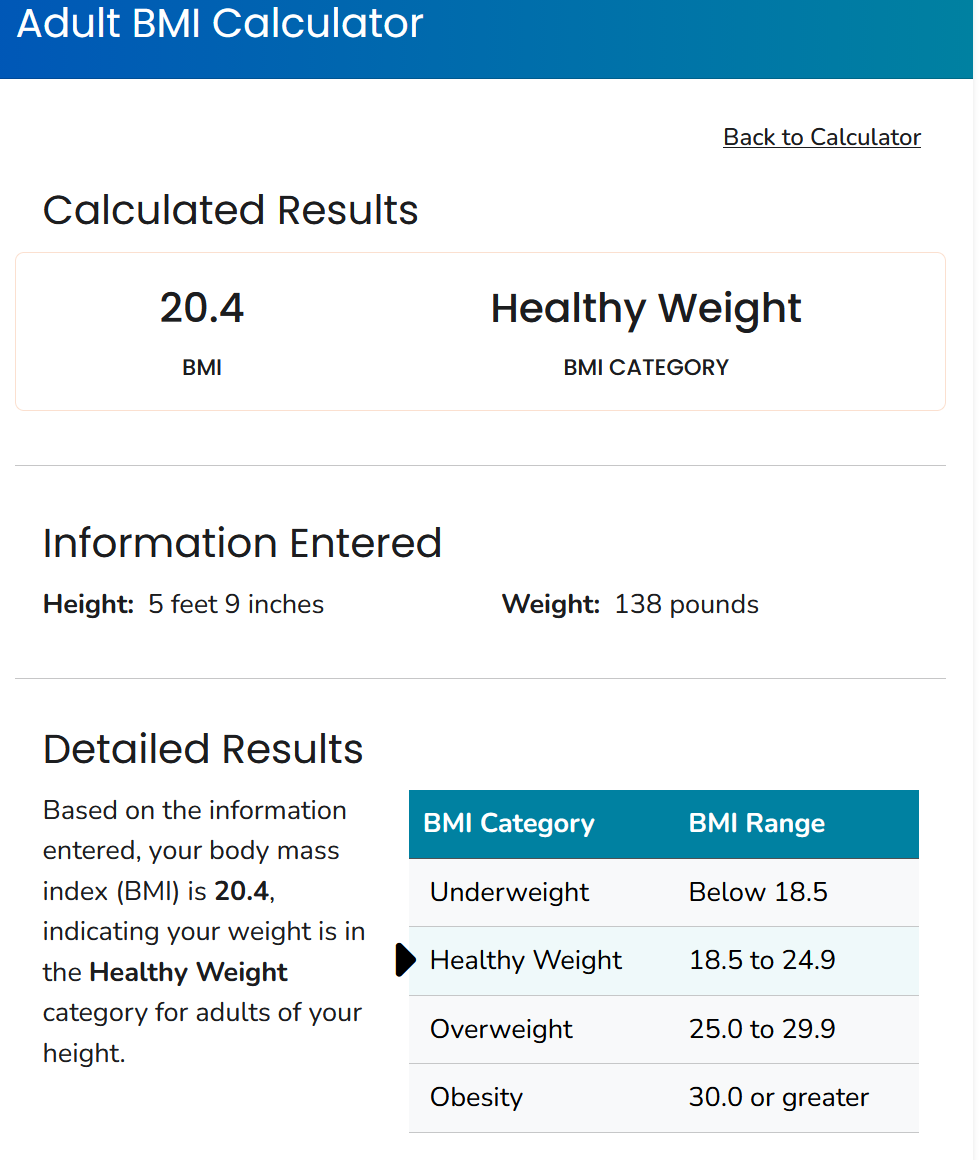Click the 18.5 to 24.9 range cell

pos(761,960)
